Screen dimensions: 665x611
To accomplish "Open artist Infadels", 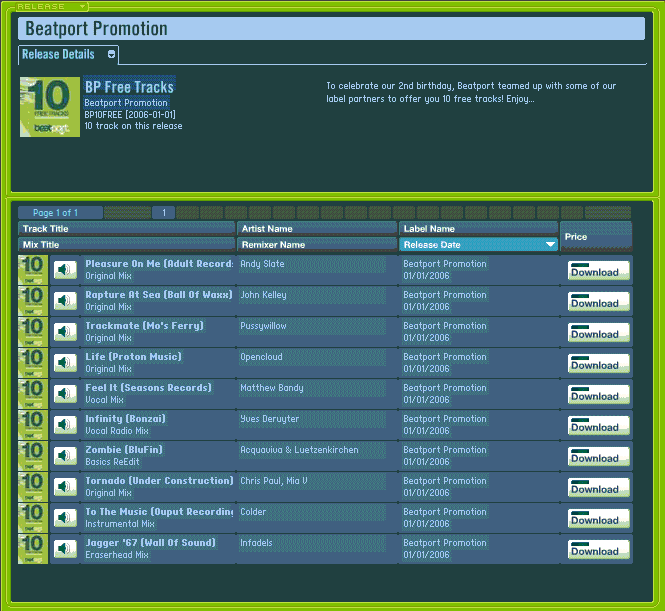I will (x=256, y=542).
